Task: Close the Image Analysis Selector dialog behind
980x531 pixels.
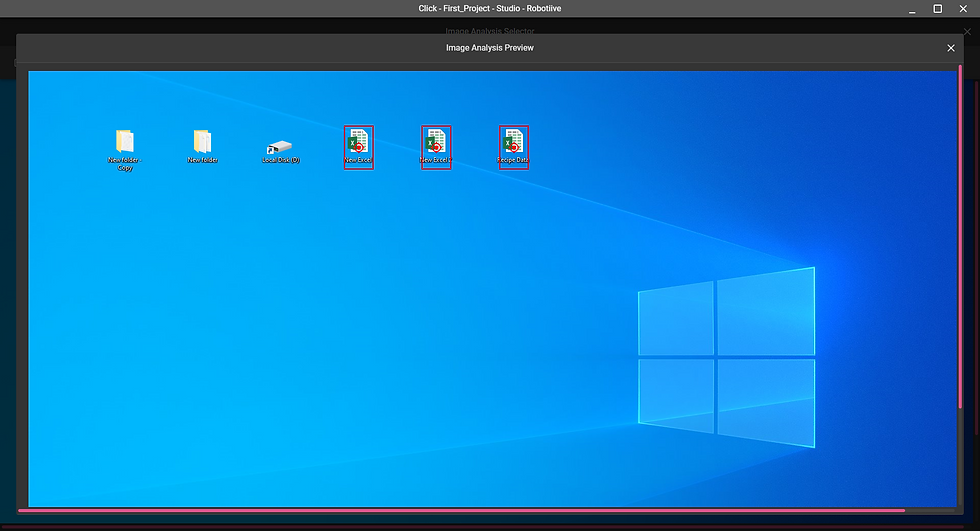Action: pos(968,31)
